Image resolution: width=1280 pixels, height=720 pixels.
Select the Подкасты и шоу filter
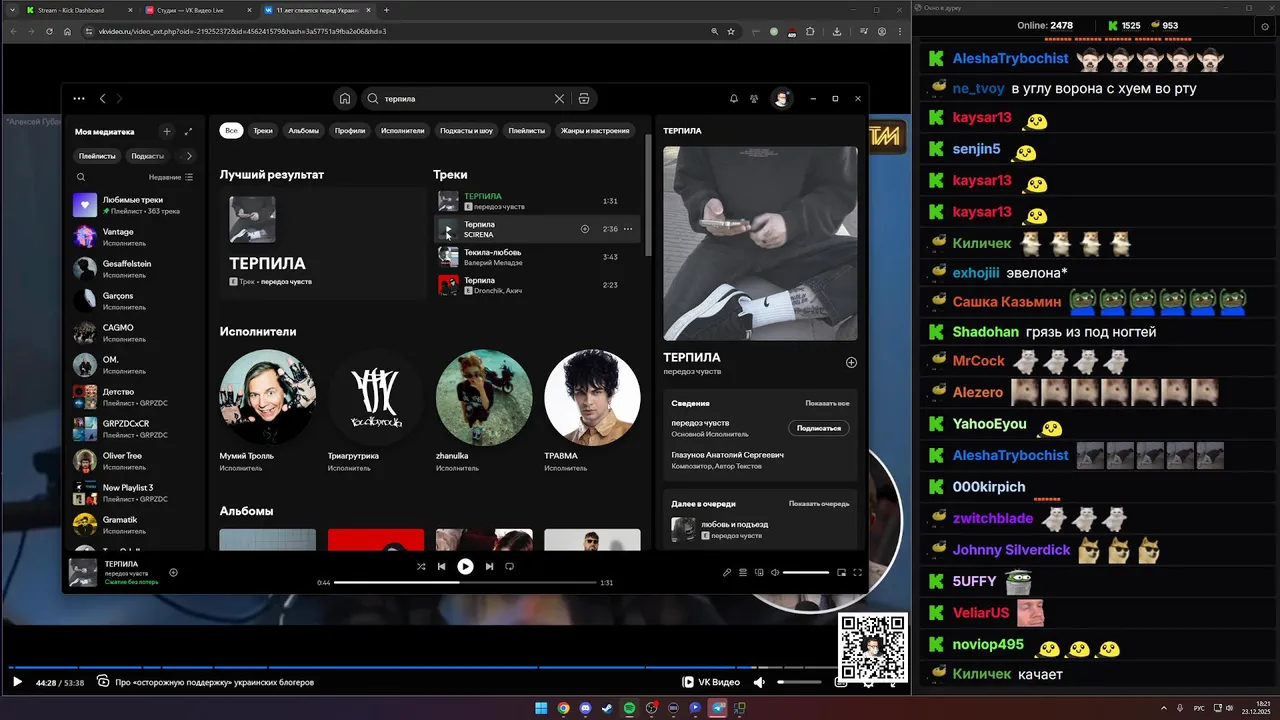467,130
